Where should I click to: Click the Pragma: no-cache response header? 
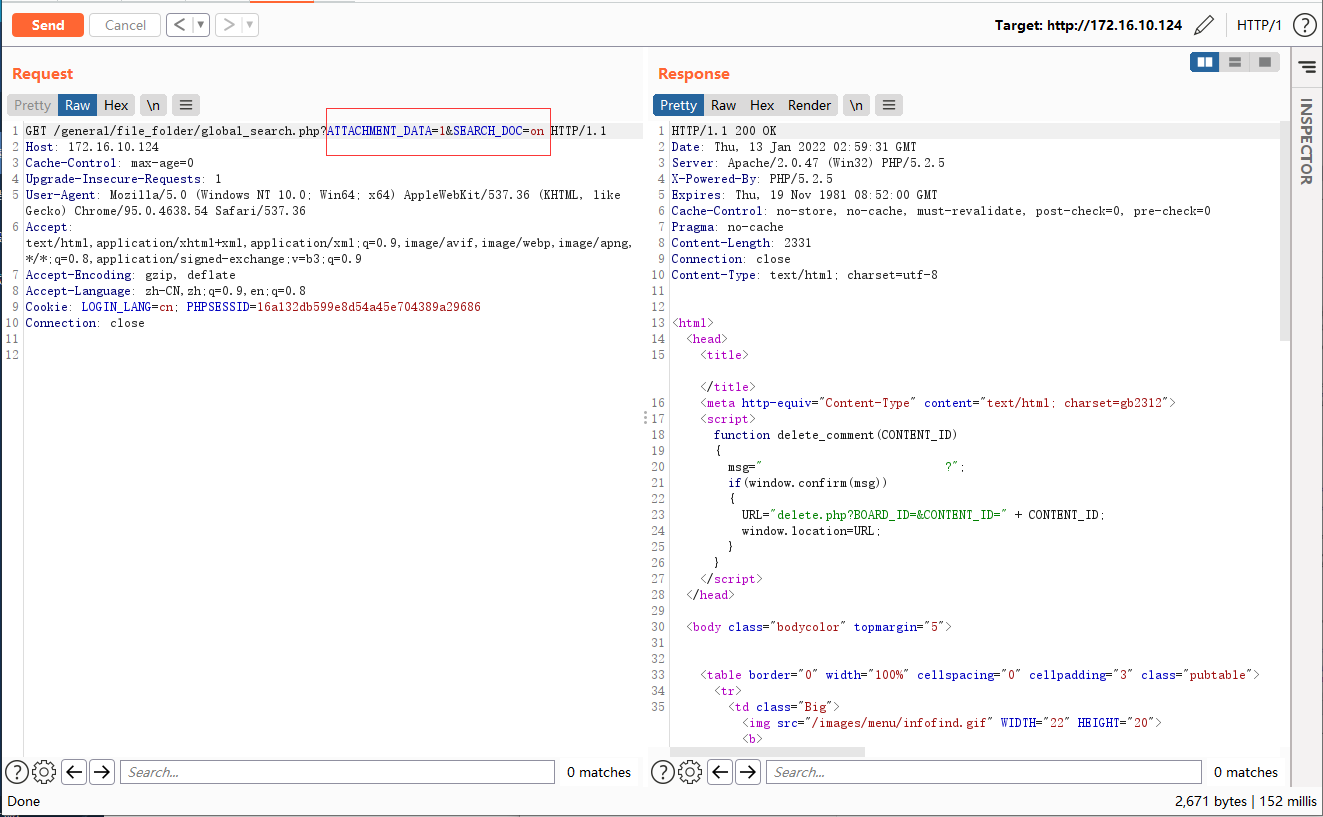728,227
